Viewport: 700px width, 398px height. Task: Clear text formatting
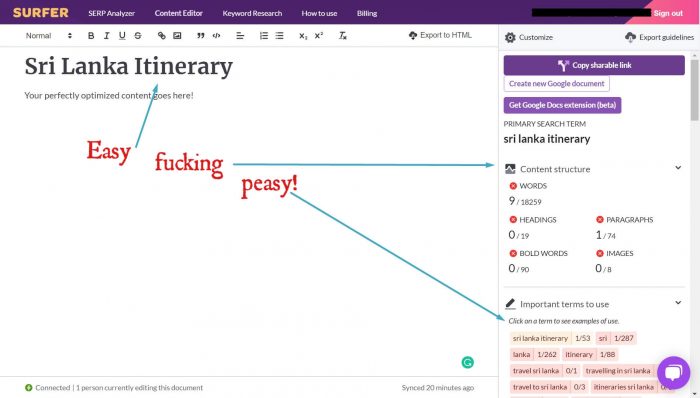click(342, 36)
